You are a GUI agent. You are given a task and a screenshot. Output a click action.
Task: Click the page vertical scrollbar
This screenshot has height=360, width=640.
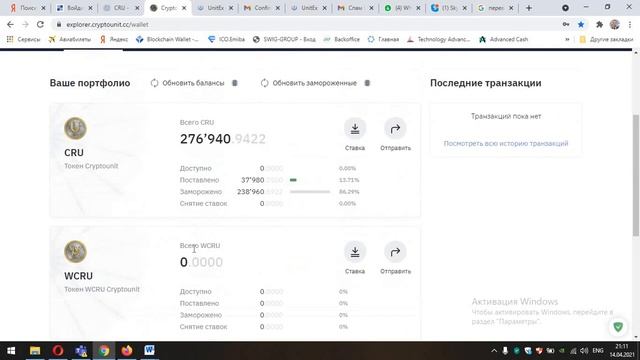coord(636,175)
